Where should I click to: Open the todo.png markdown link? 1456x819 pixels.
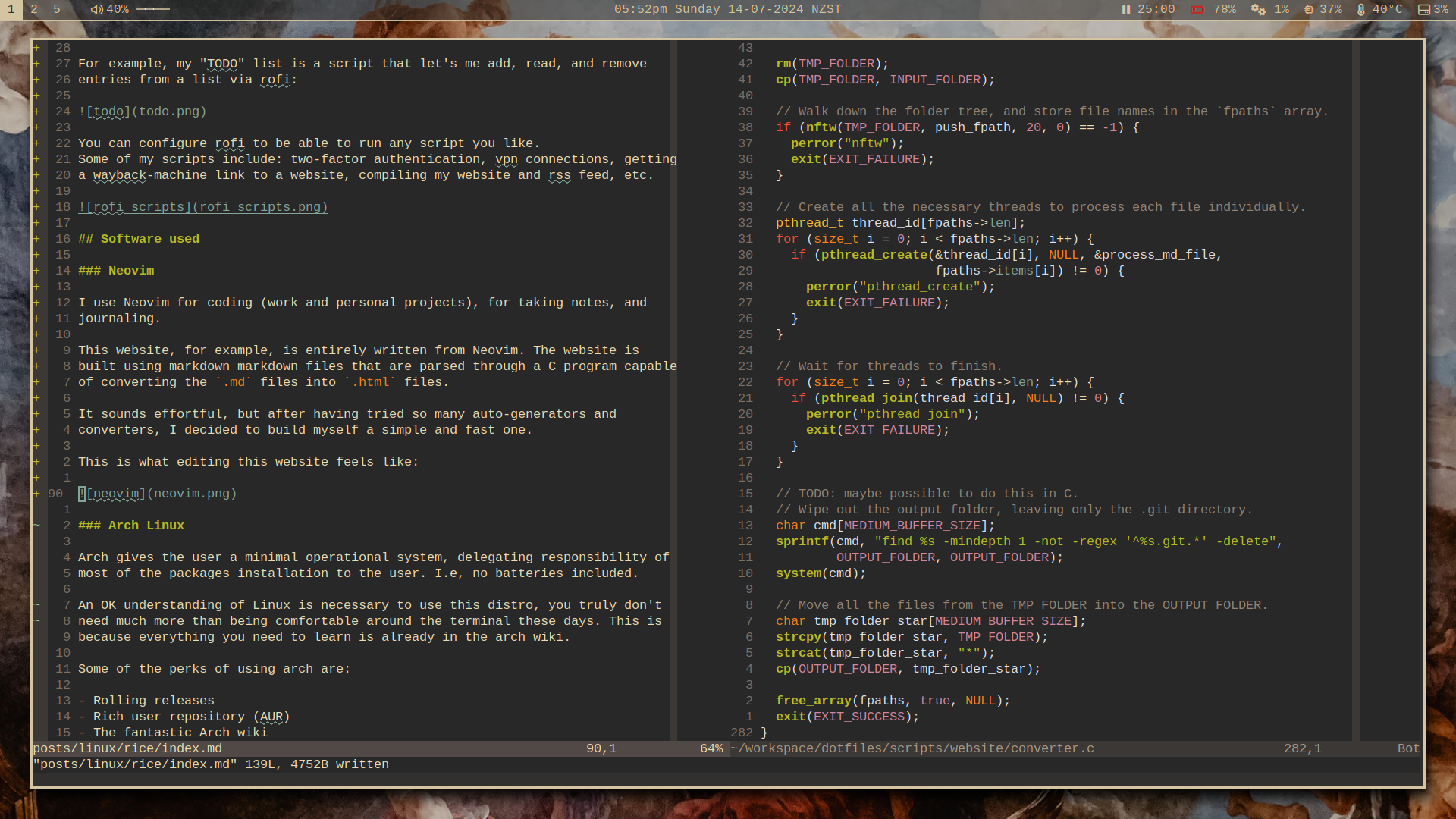142,111
